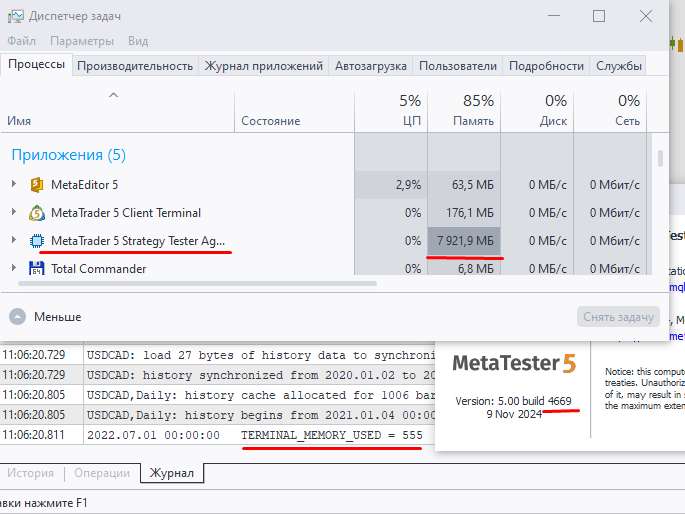Expand the MetaEditor 5 process row
The width and height of the screenshot is (685, 514).
click(14, 184)
